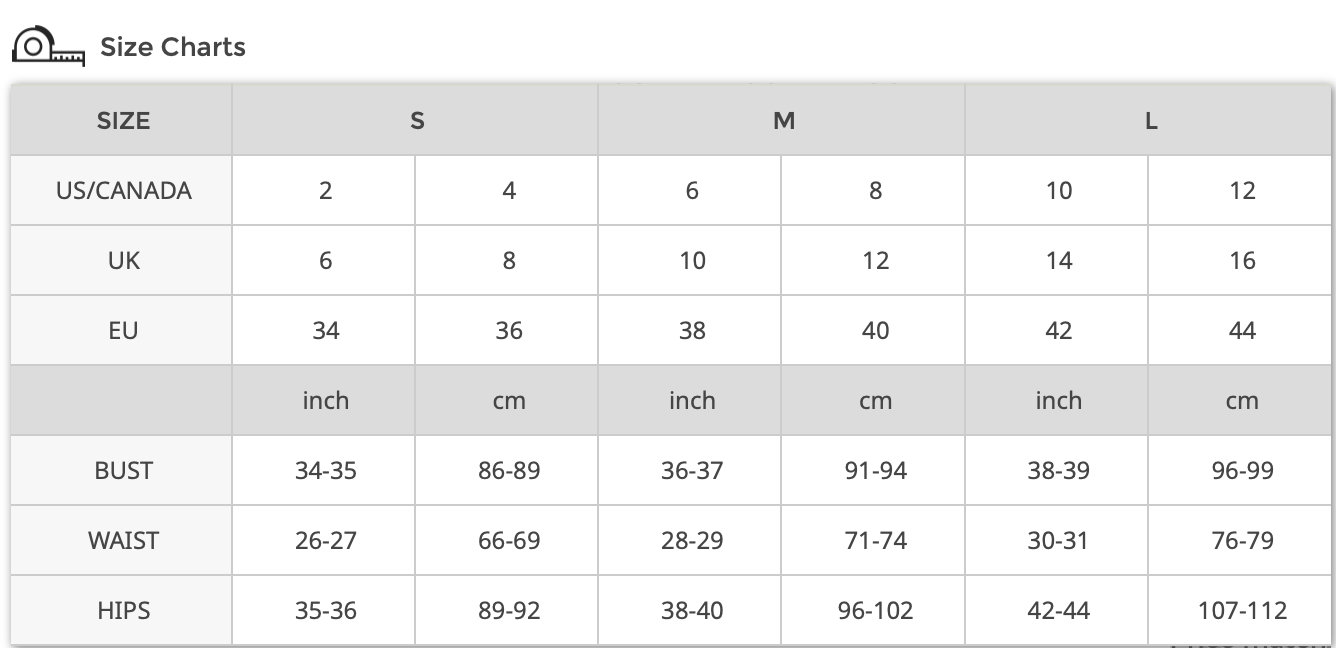
Task: Click the HIPS row label
Action: point(123,610)
